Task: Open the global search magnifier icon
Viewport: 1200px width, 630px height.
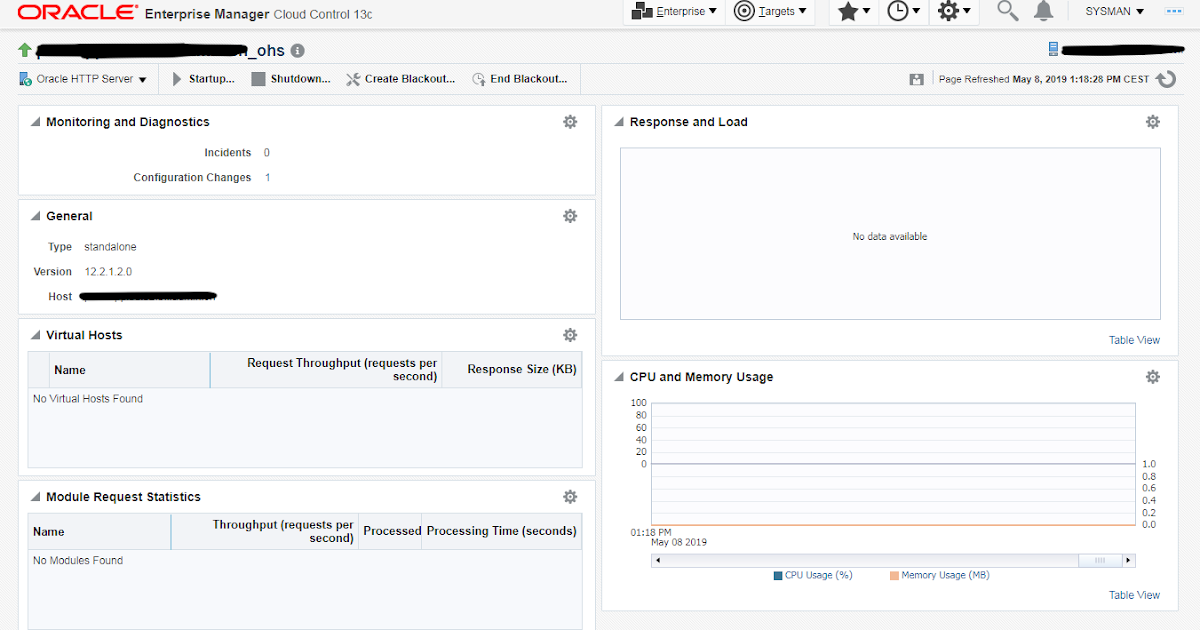Action: point(1007,12)
